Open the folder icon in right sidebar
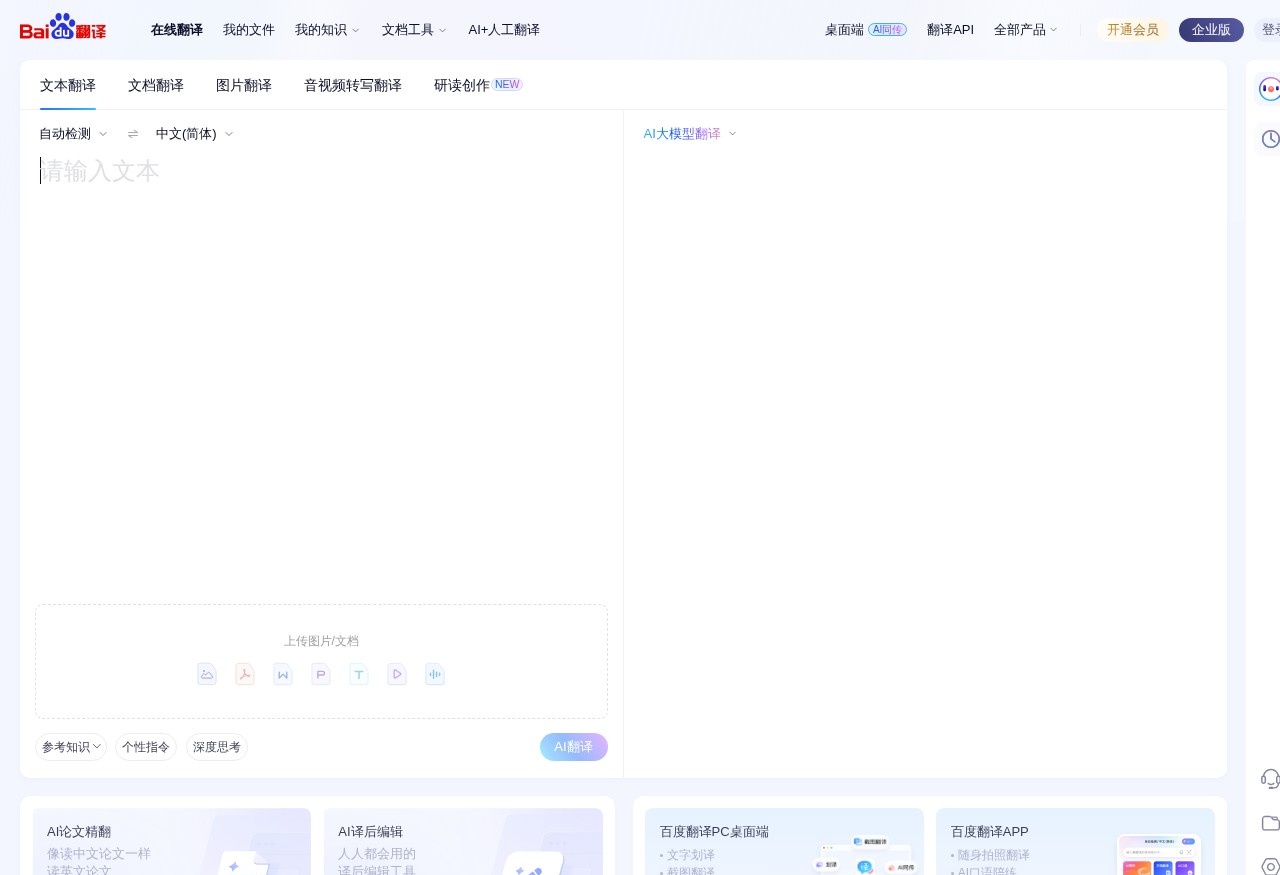Screen dimensions: 1280x875 tap(1270, 823)
